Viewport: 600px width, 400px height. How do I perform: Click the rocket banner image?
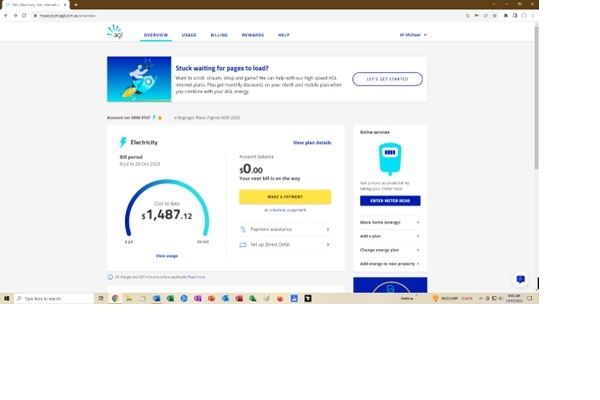[139, 79]
